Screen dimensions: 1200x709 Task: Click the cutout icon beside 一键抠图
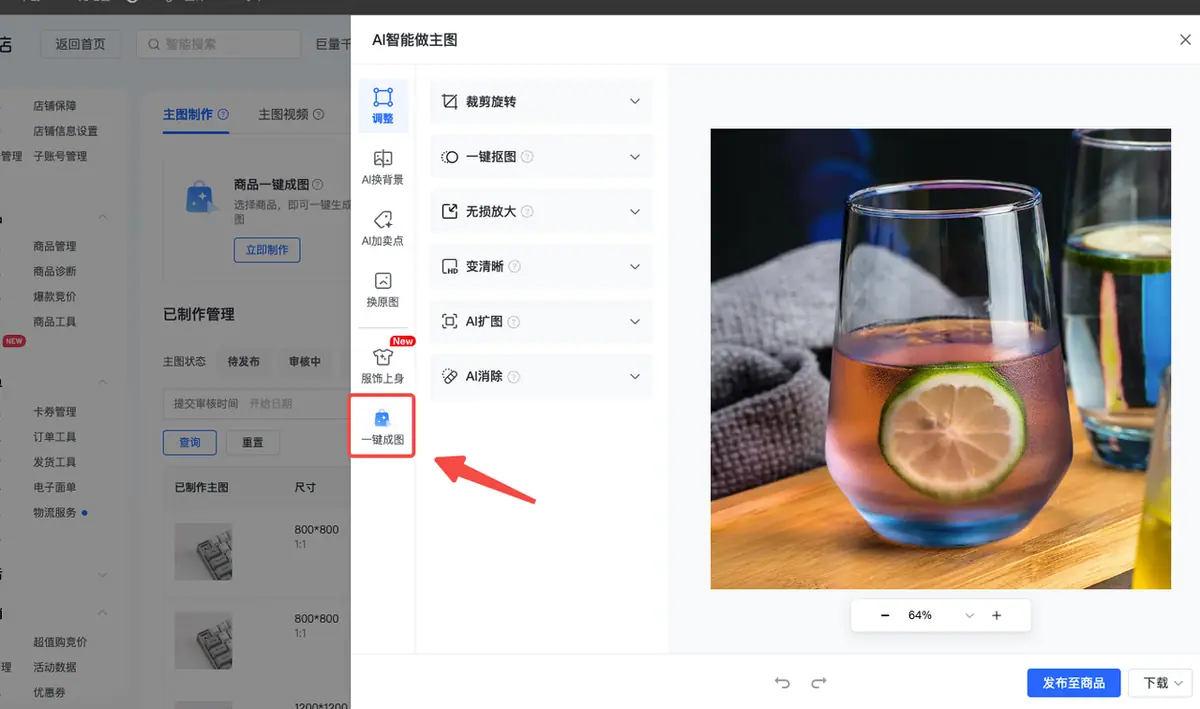[449, 157]
